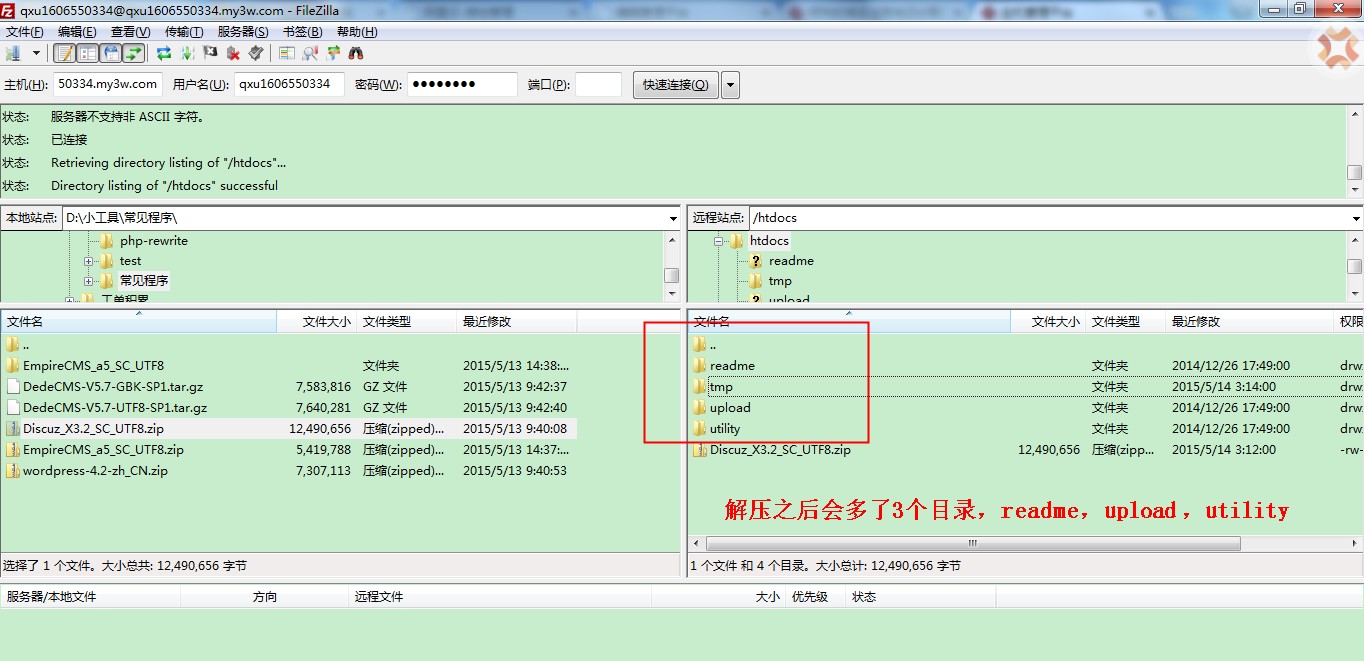
Task: Click the process queue icon
Action: point(187,53)
